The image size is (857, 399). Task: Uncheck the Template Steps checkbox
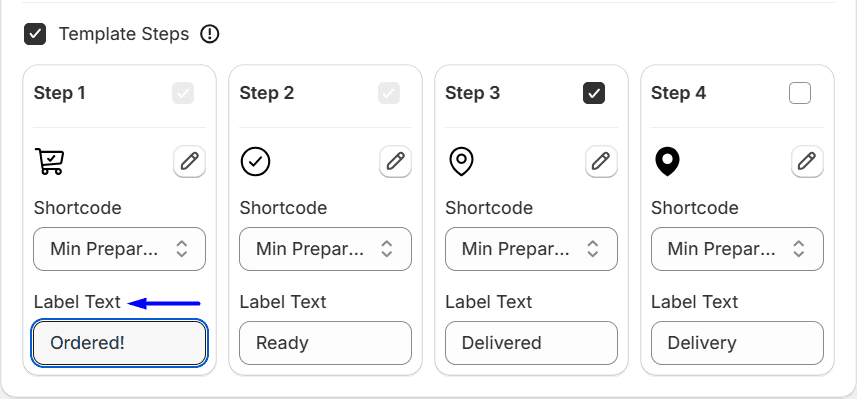click(x=35, y=34)
